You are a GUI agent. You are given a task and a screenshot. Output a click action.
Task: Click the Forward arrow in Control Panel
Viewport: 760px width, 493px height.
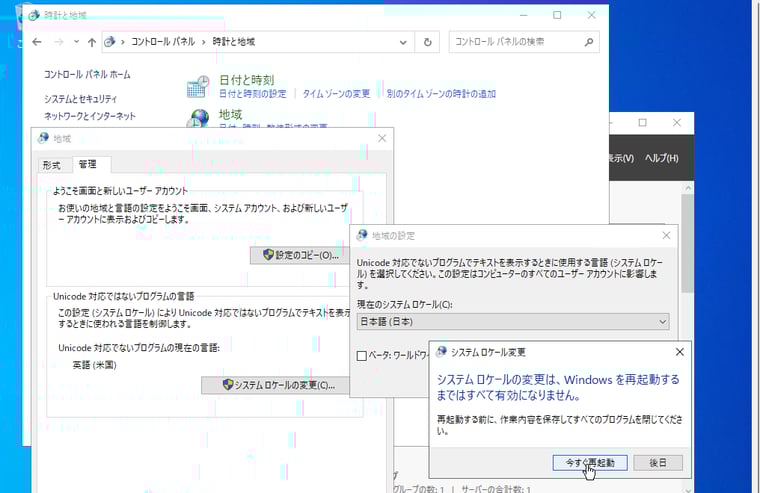tap(59, 42)
